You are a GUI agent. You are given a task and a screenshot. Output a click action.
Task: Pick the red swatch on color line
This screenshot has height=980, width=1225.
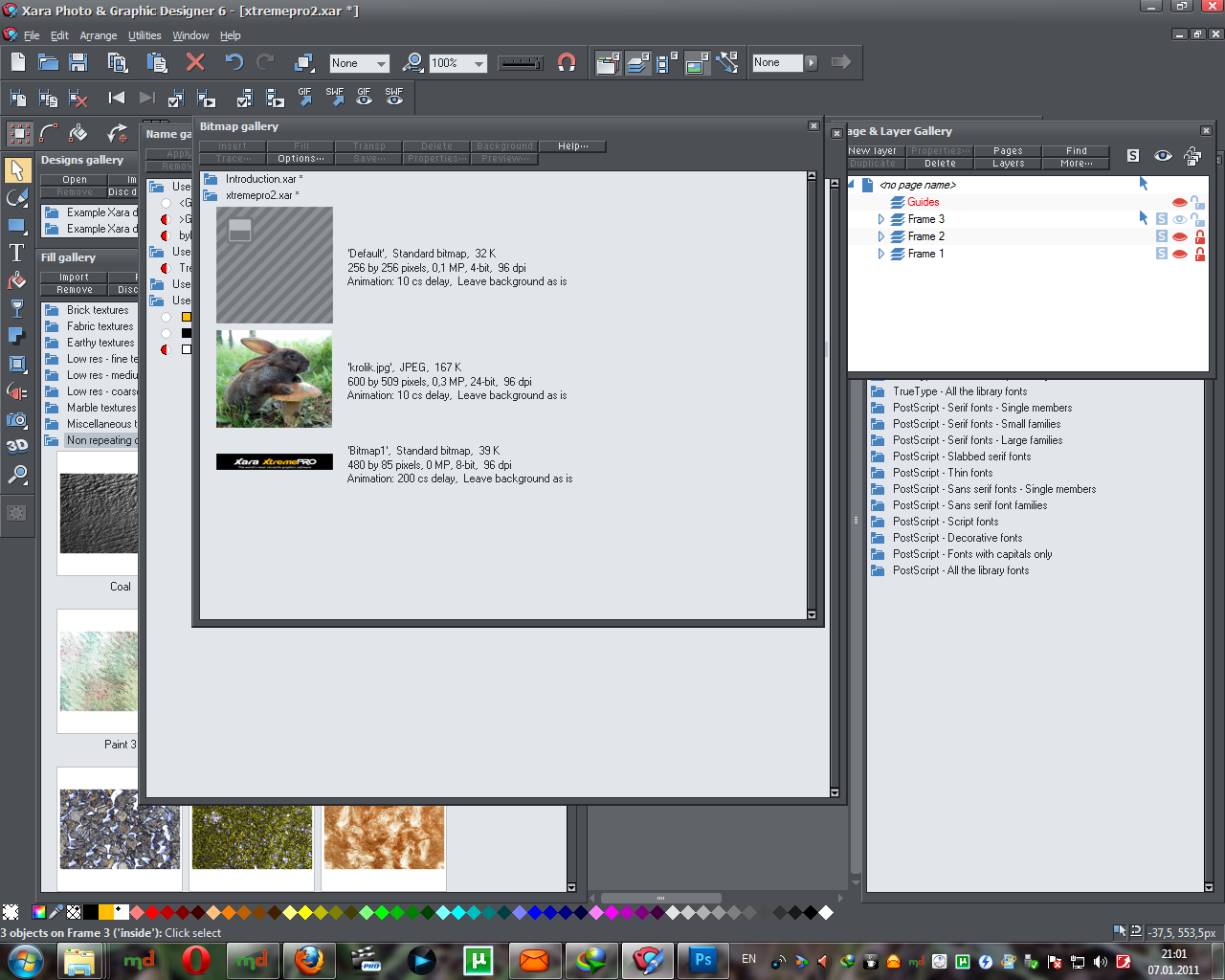[x=152, y=912]
